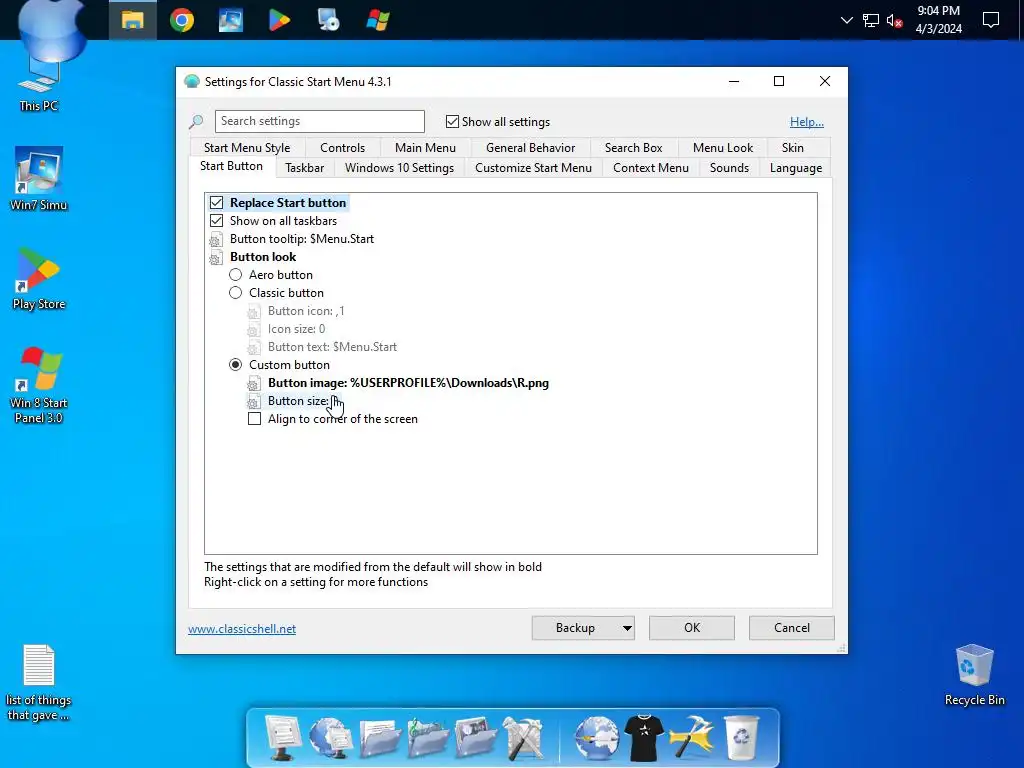Click the network tray icon
Screen dimensions: 1024x768
click(871, 20)
